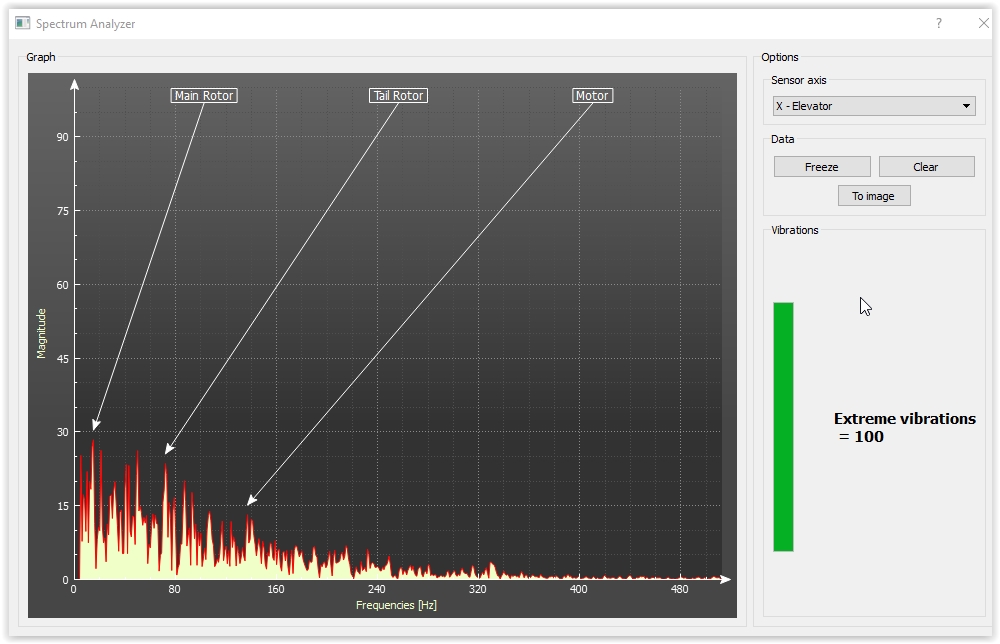Click arrowhead pointing at the Main Rotor peak
The width and height of the screenshot is (1000, 644).
(x=96, y=426)
